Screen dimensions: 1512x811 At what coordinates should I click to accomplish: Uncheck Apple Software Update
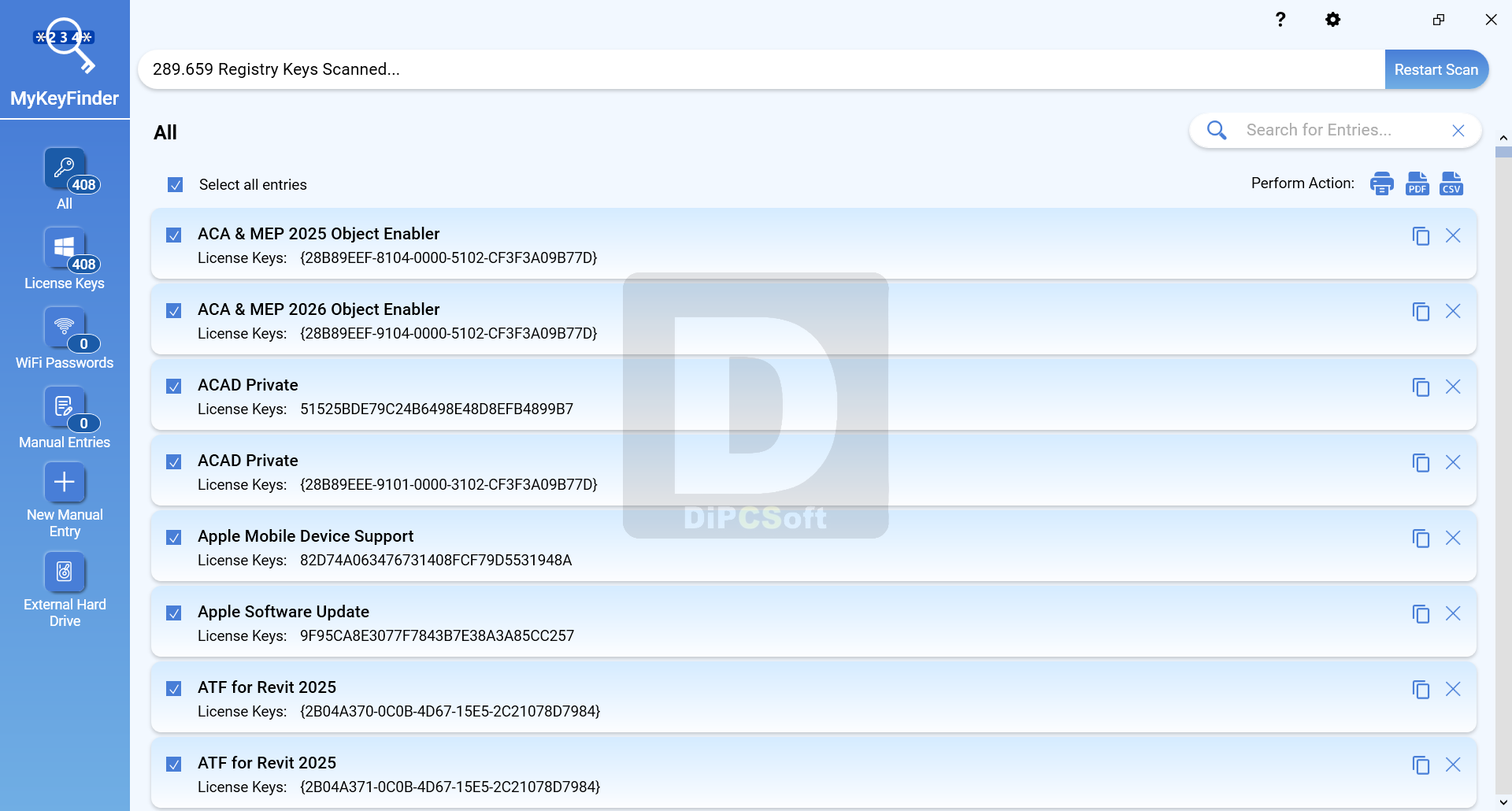[174, 613]
